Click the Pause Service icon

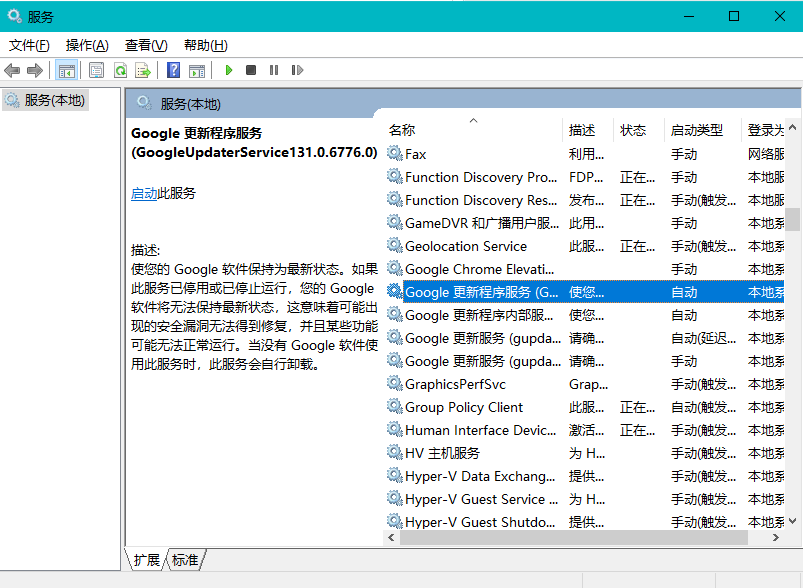coord(274,70)
